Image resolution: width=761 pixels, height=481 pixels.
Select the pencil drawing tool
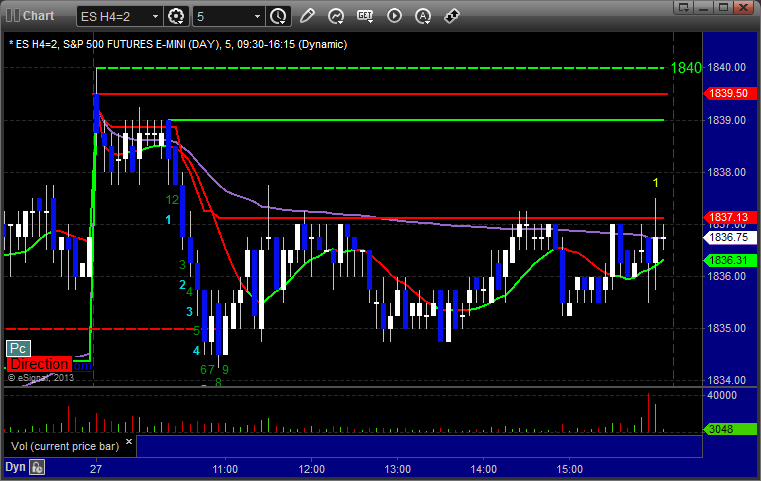(307, 16)
